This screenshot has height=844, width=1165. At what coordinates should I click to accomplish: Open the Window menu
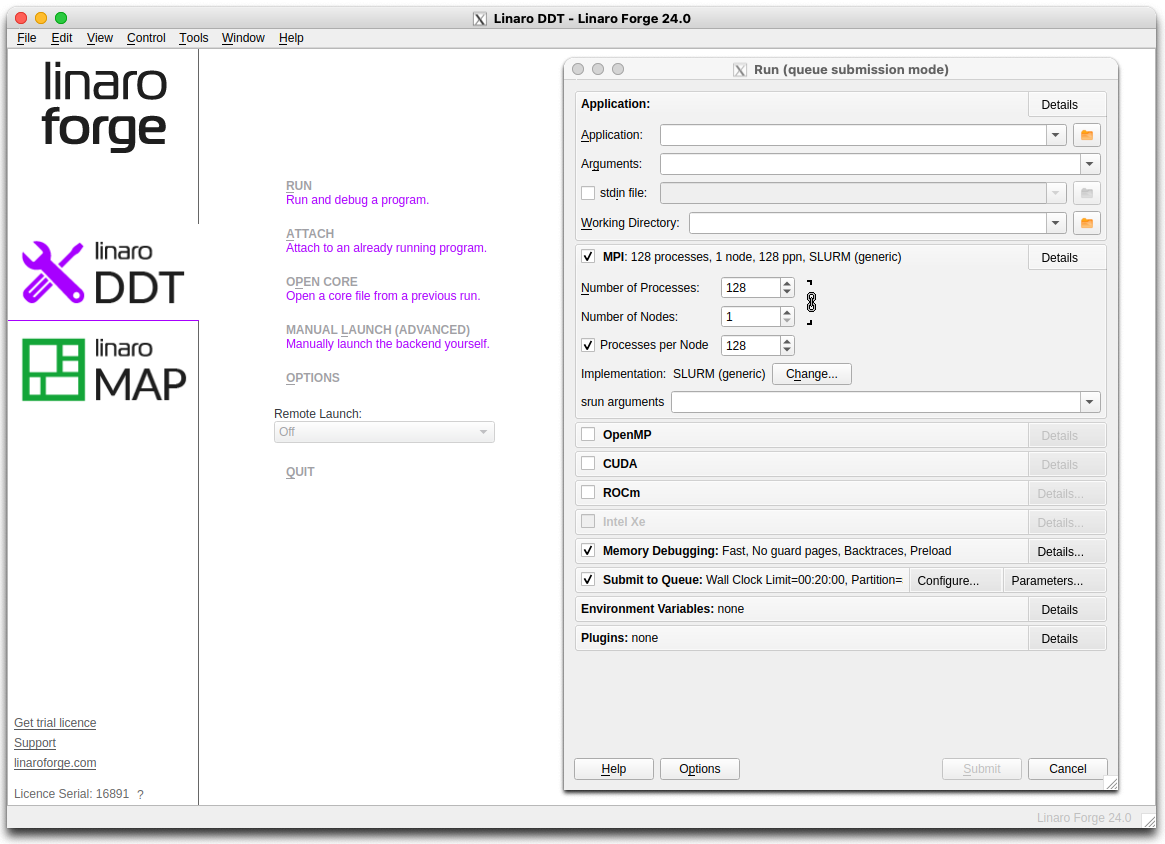point(243,38)
